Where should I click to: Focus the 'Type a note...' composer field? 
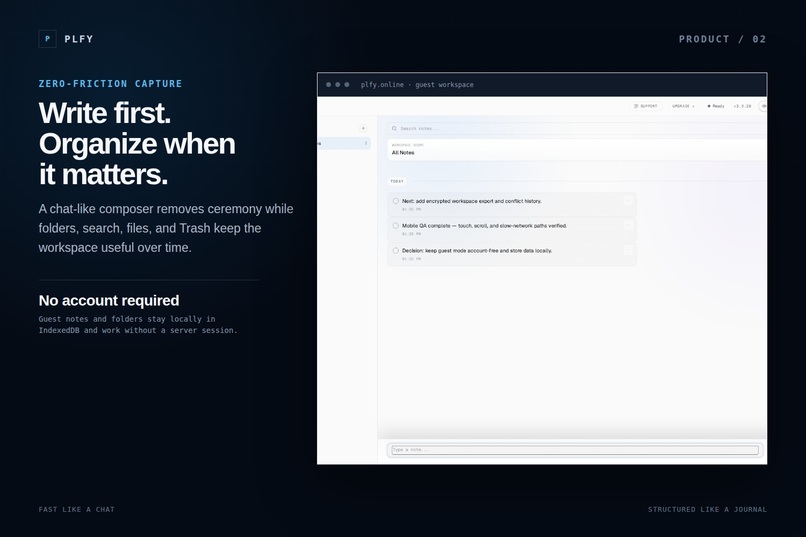tap(575, 450)
